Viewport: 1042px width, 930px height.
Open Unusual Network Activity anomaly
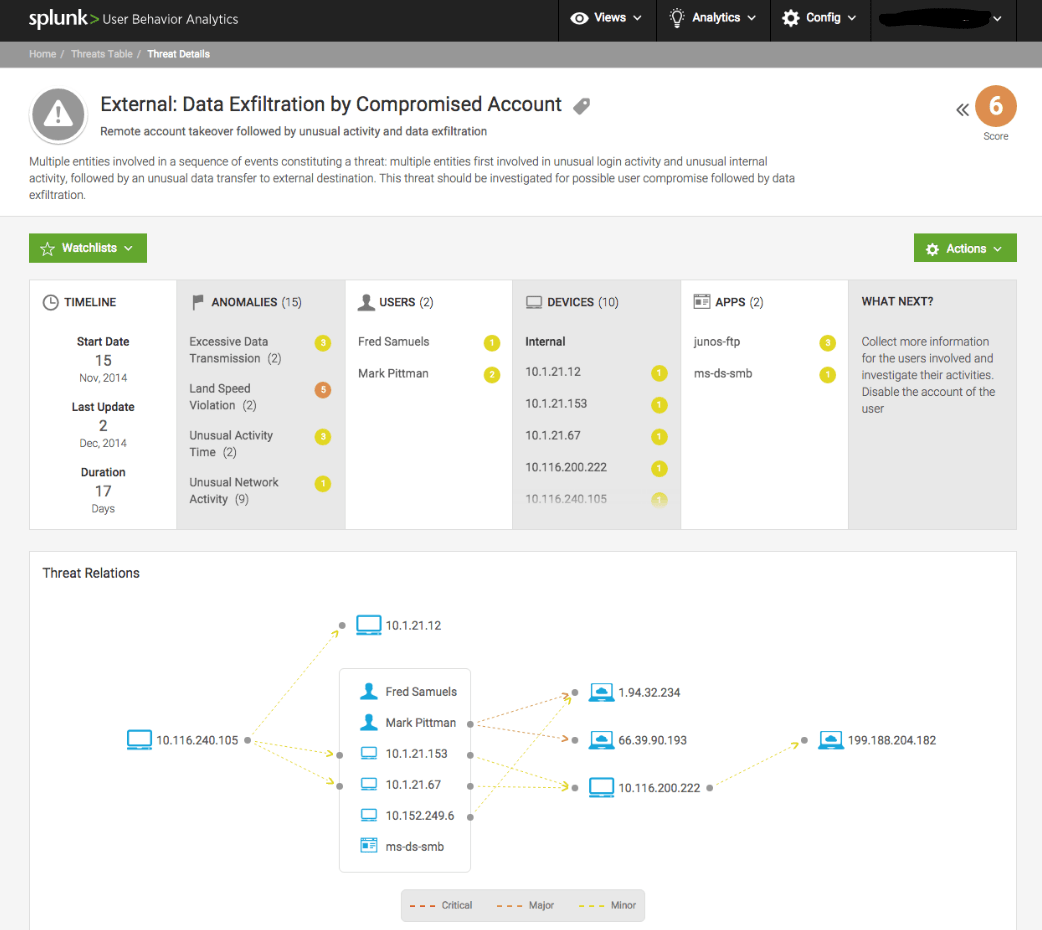pyautogui.click(x=233, y=491)
